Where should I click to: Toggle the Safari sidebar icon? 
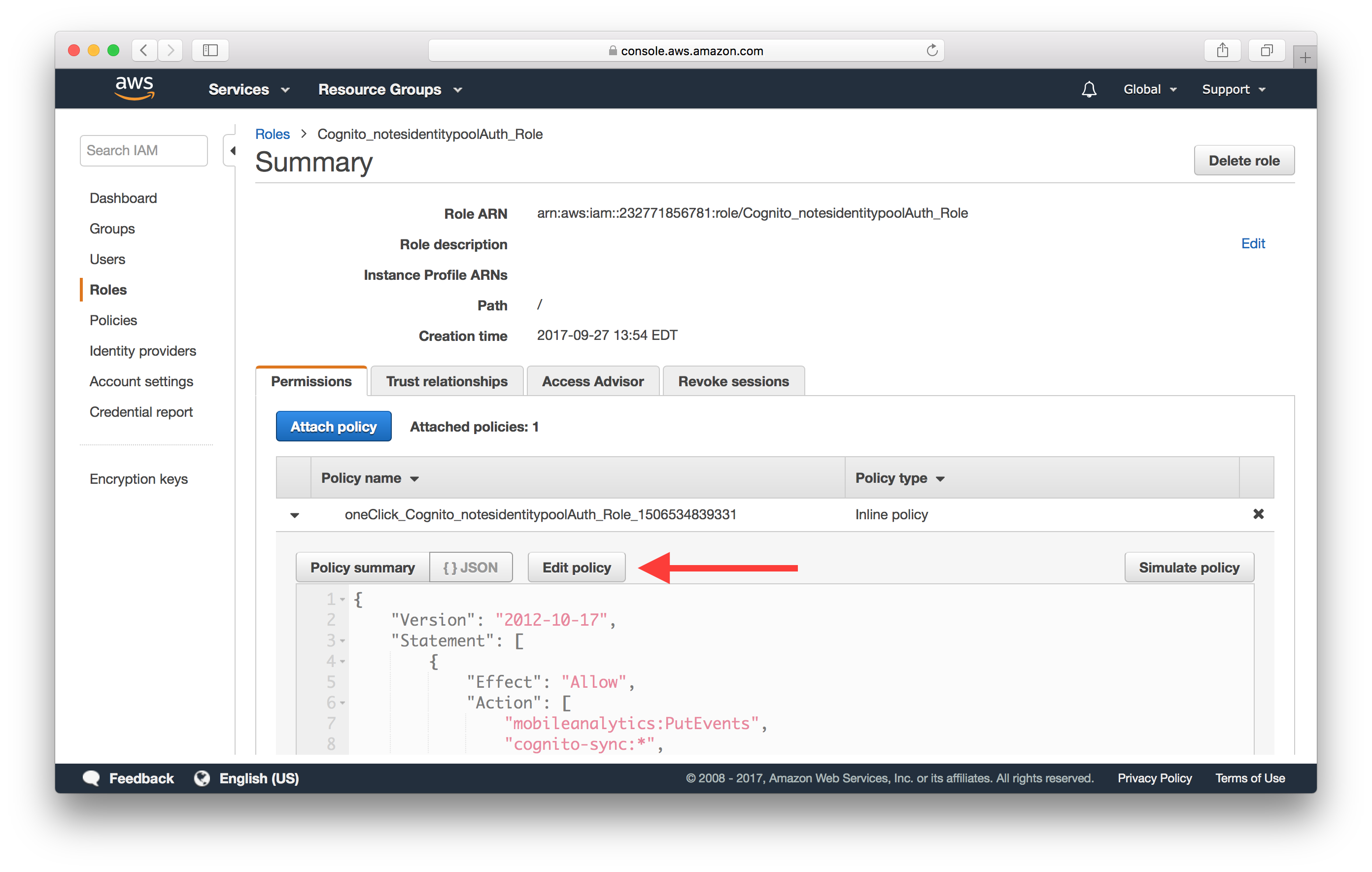pyautogui.click(x=210, y=50)
